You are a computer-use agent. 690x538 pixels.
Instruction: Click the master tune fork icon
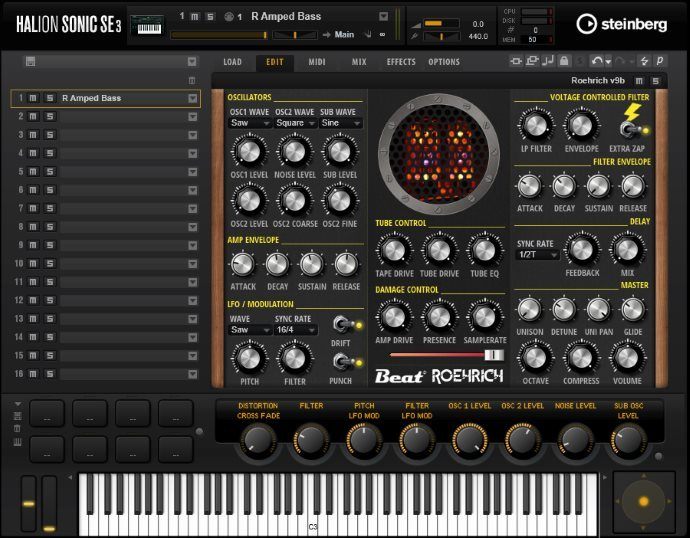pyautogui.click(x=414, y=37)
